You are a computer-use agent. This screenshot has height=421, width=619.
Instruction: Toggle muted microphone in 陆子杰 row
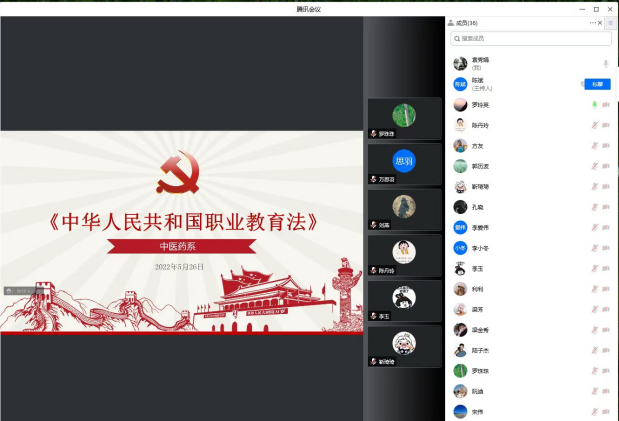pyautogui.click(x=595, y=350)
